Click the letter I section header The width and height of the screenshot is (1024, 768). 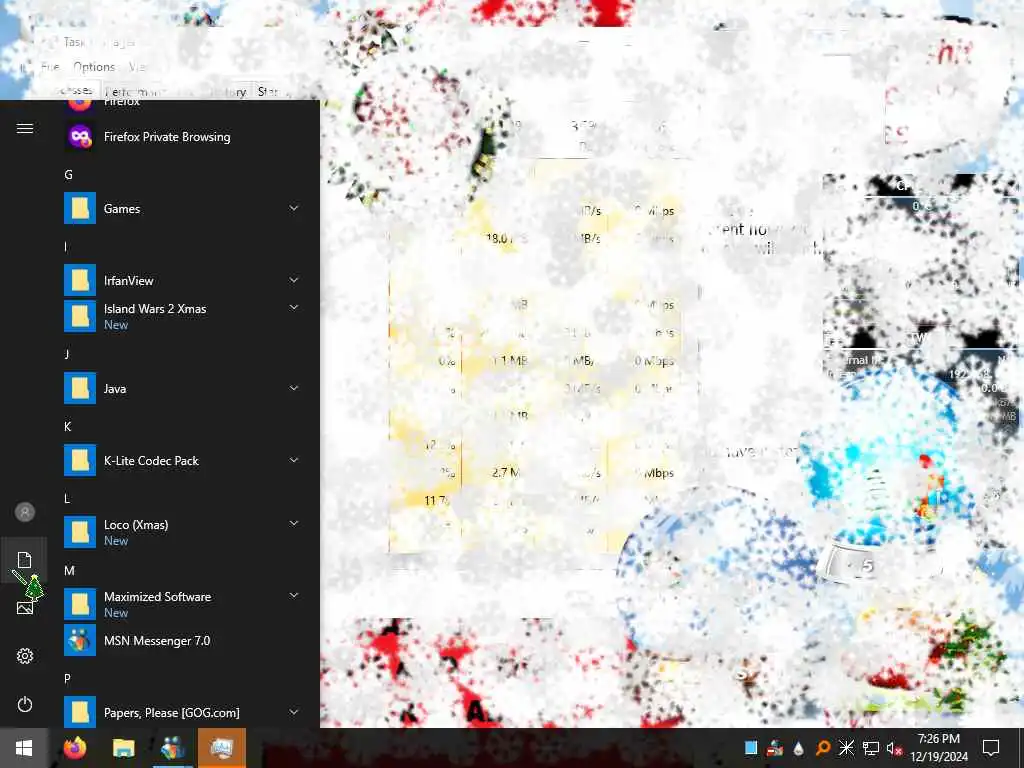click(65, 246)
